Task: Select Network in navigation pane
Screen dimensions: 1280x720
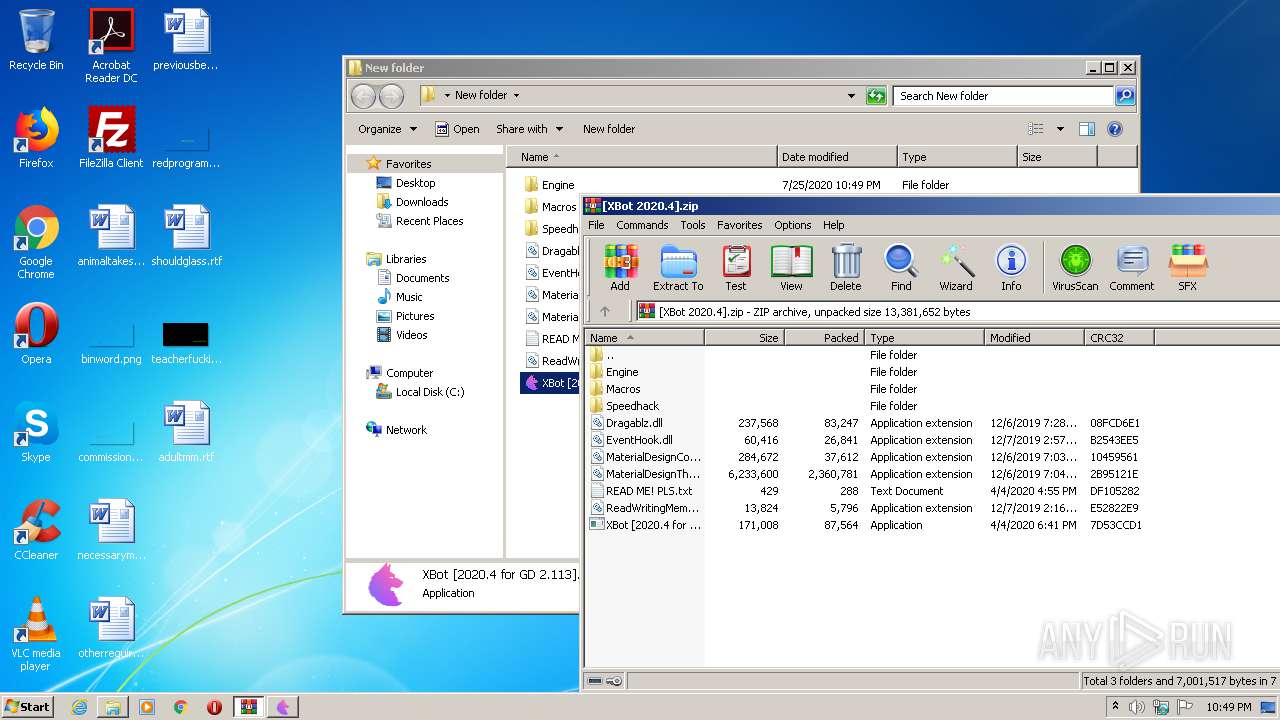Action: point(406,430)
